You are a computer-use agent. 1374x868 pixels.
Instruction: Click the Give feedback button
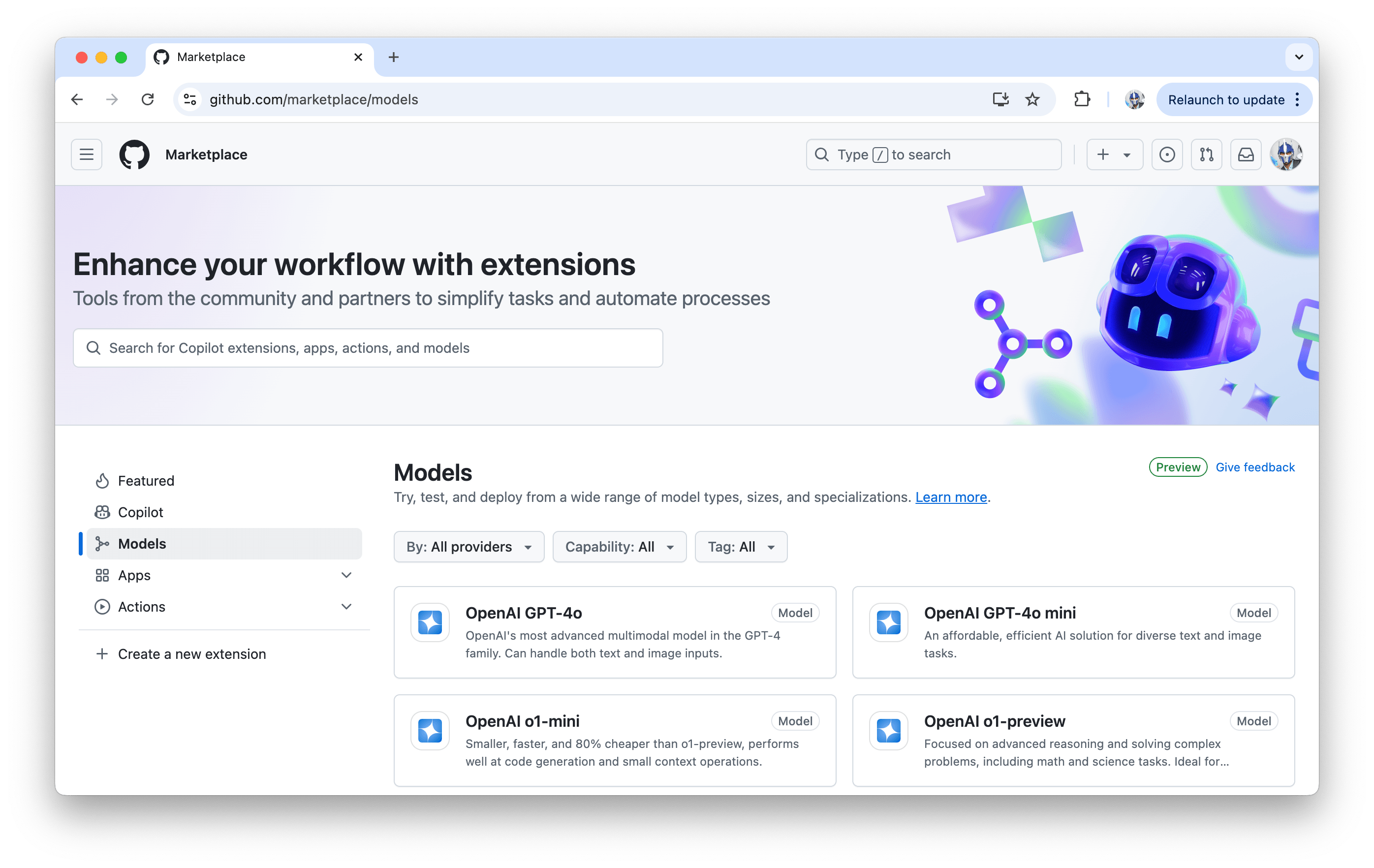[x=1255, y=467]
